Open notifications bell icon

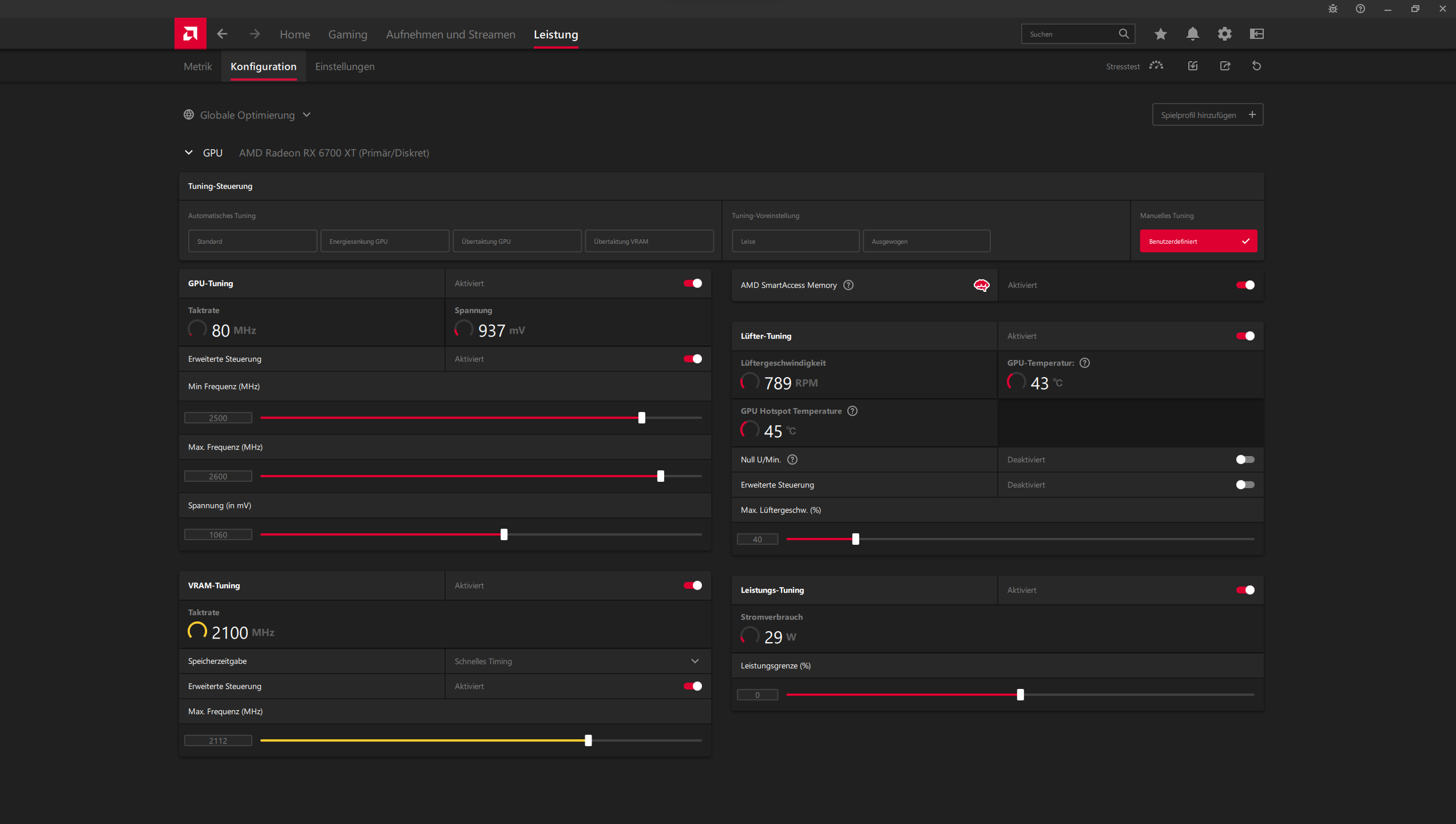point(1192,34)
